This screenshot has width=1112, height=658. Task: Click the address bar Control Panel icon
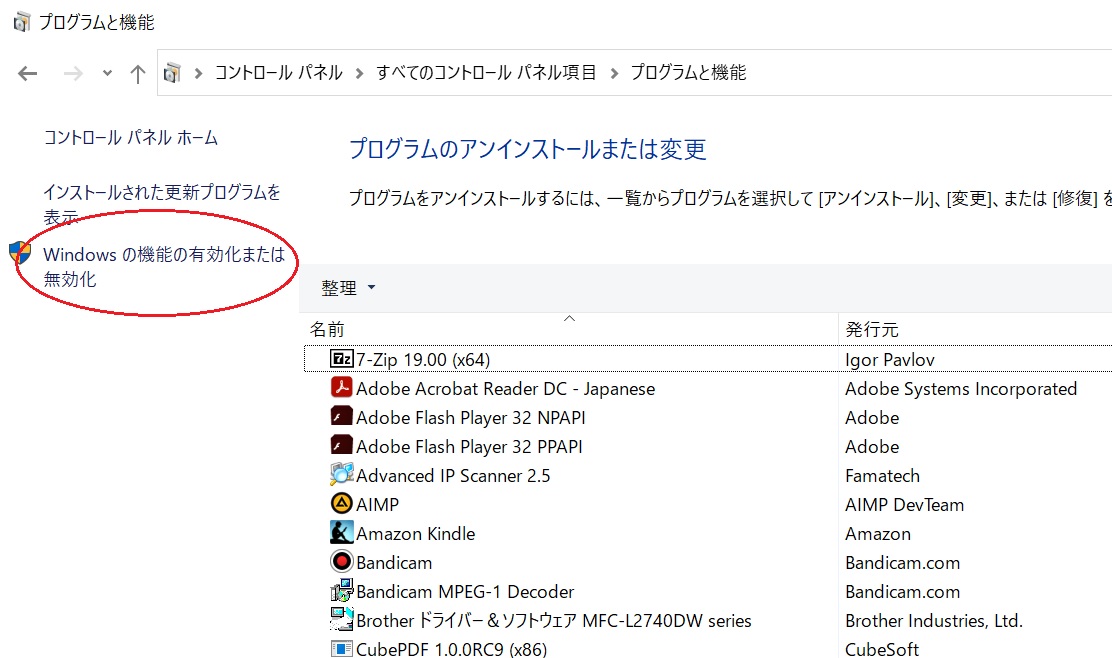[172, 72]
